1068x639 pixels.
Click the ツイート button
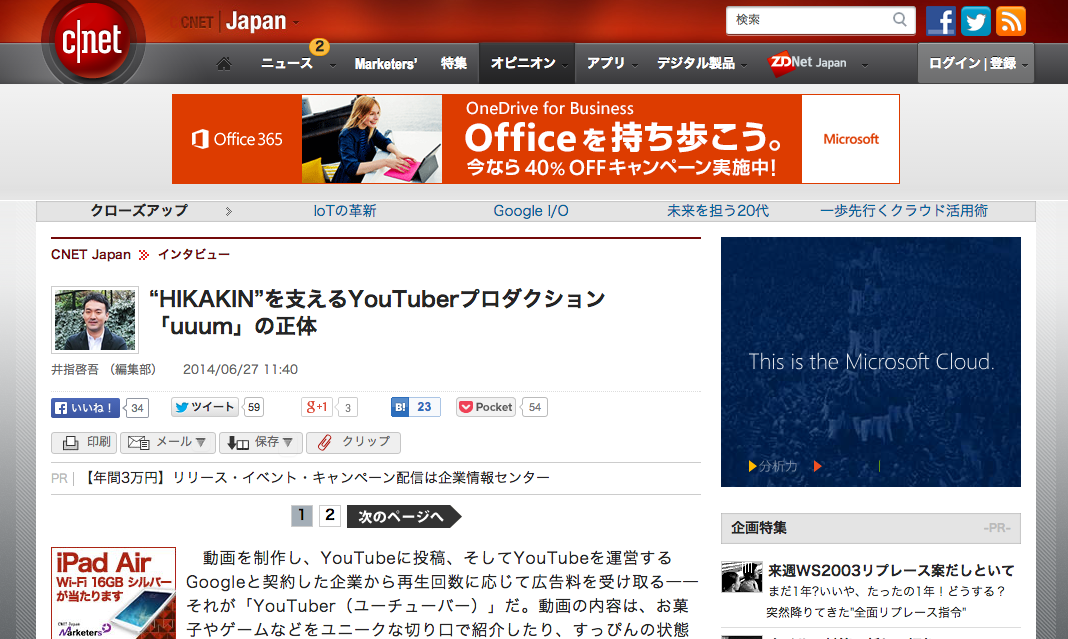[x=204, y=407]
